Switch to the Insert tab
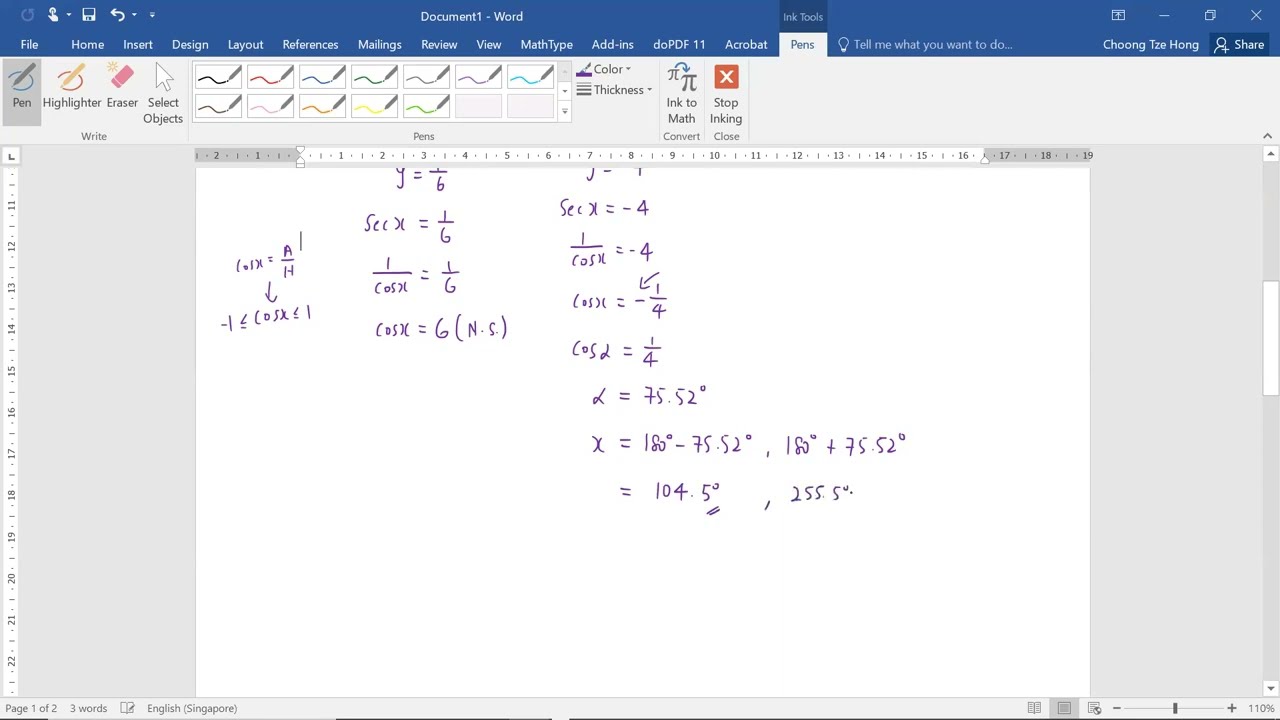Image resolution: width=1280 pixels, height=720 pixels. tap(138, 44)
